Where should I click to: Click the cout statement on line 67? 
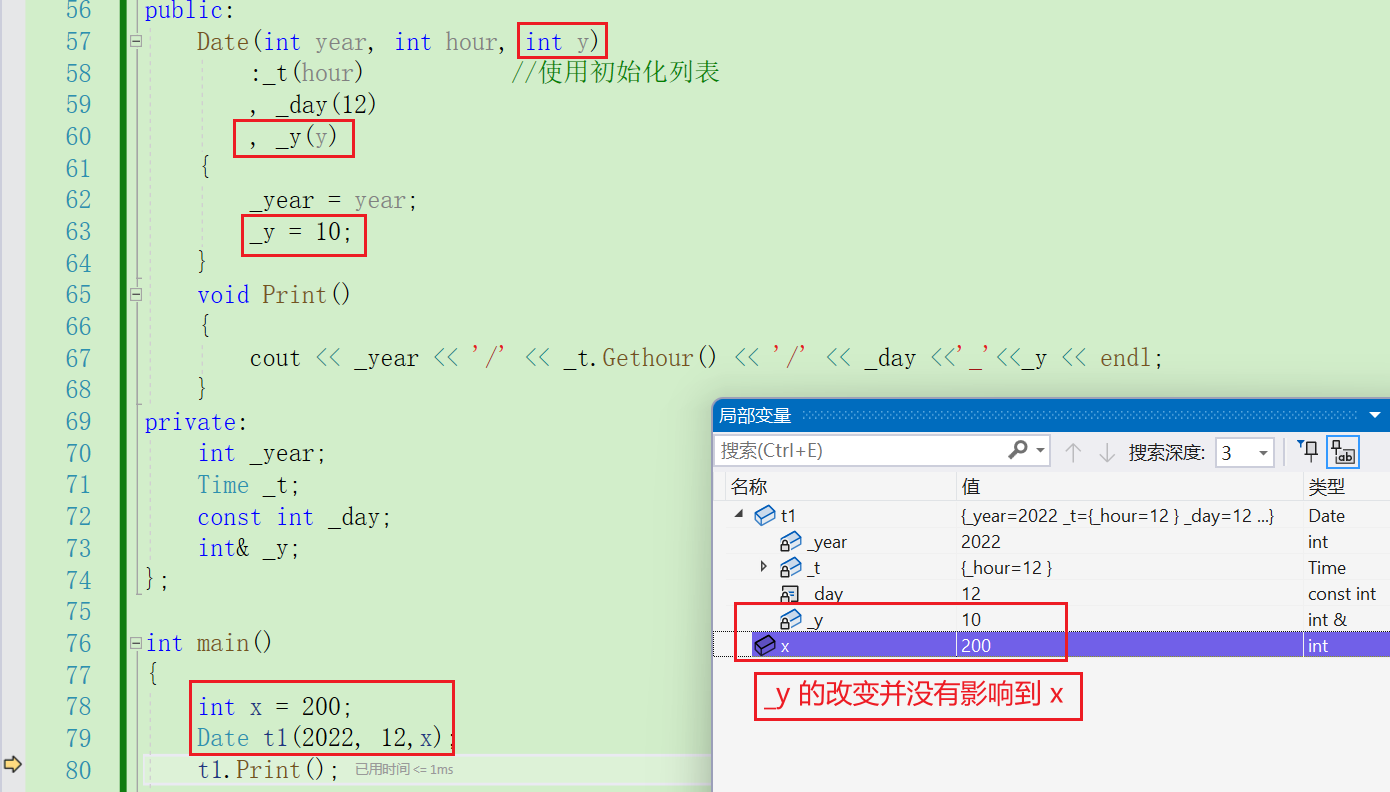[706, 358]
